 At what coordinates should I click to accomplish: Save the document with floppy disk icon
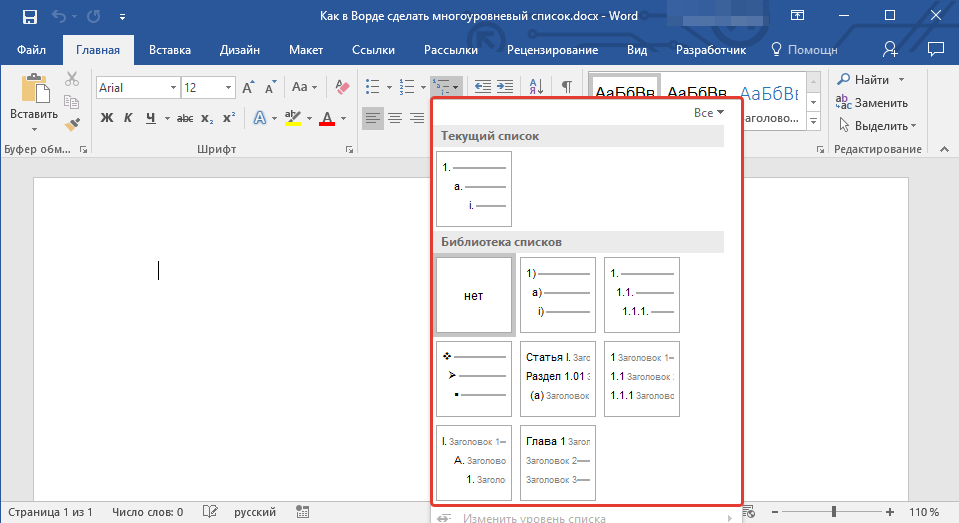click(30, 17)
